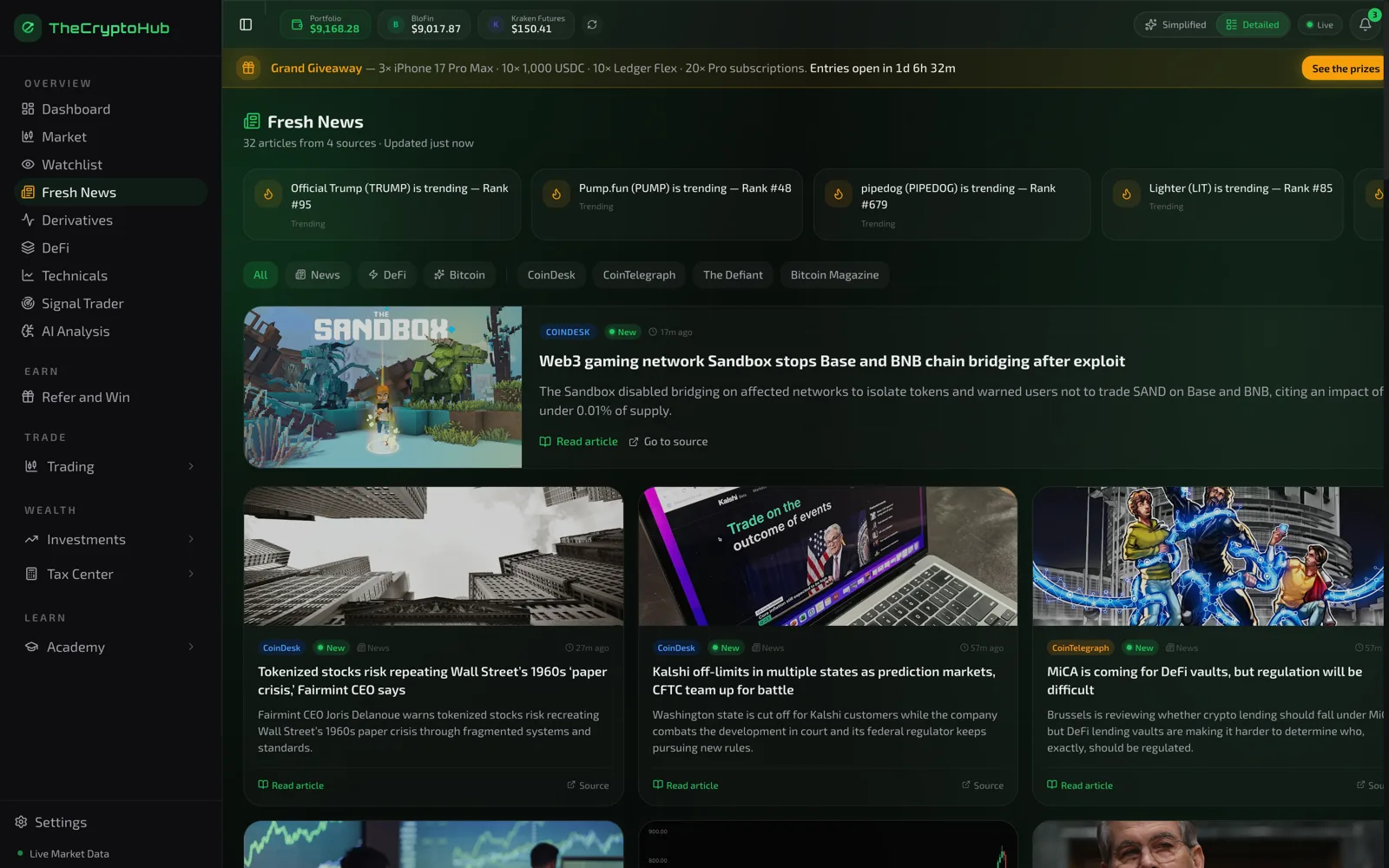Click the Fresh News heading icon
Screen dimensions: 1389x868
tap(252, 122)
